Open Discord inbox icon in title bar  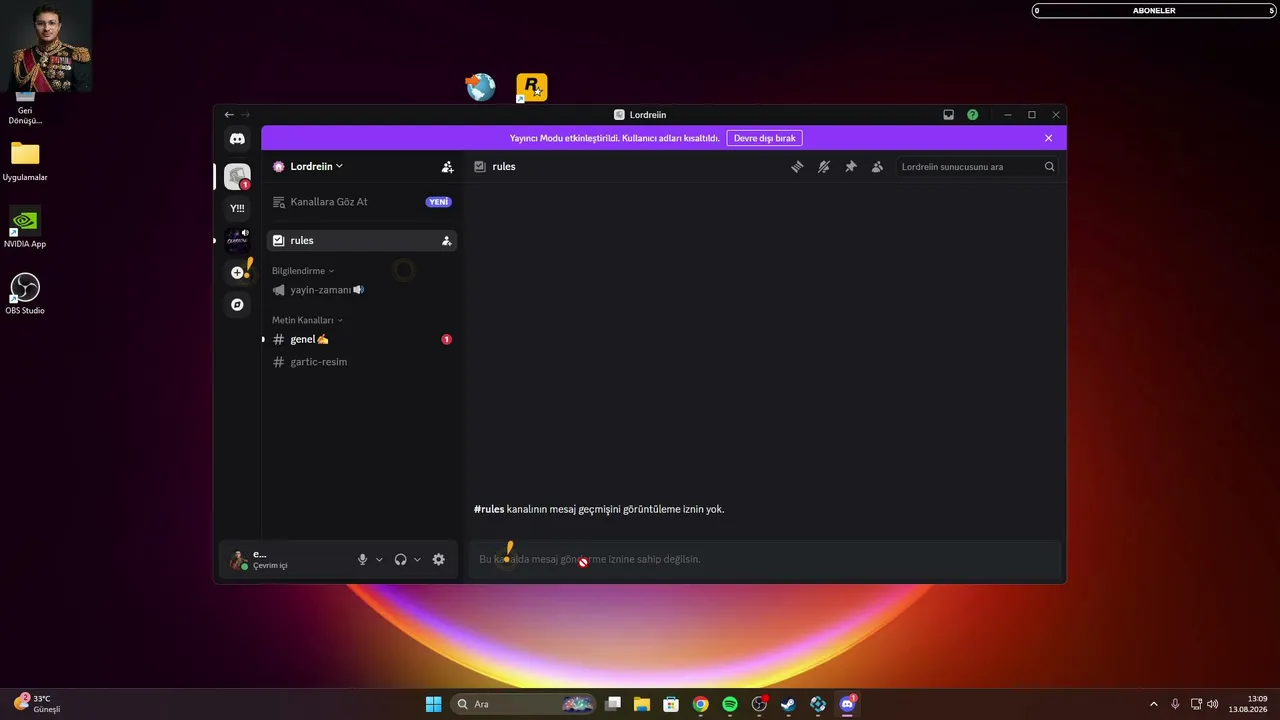(948, 115)
